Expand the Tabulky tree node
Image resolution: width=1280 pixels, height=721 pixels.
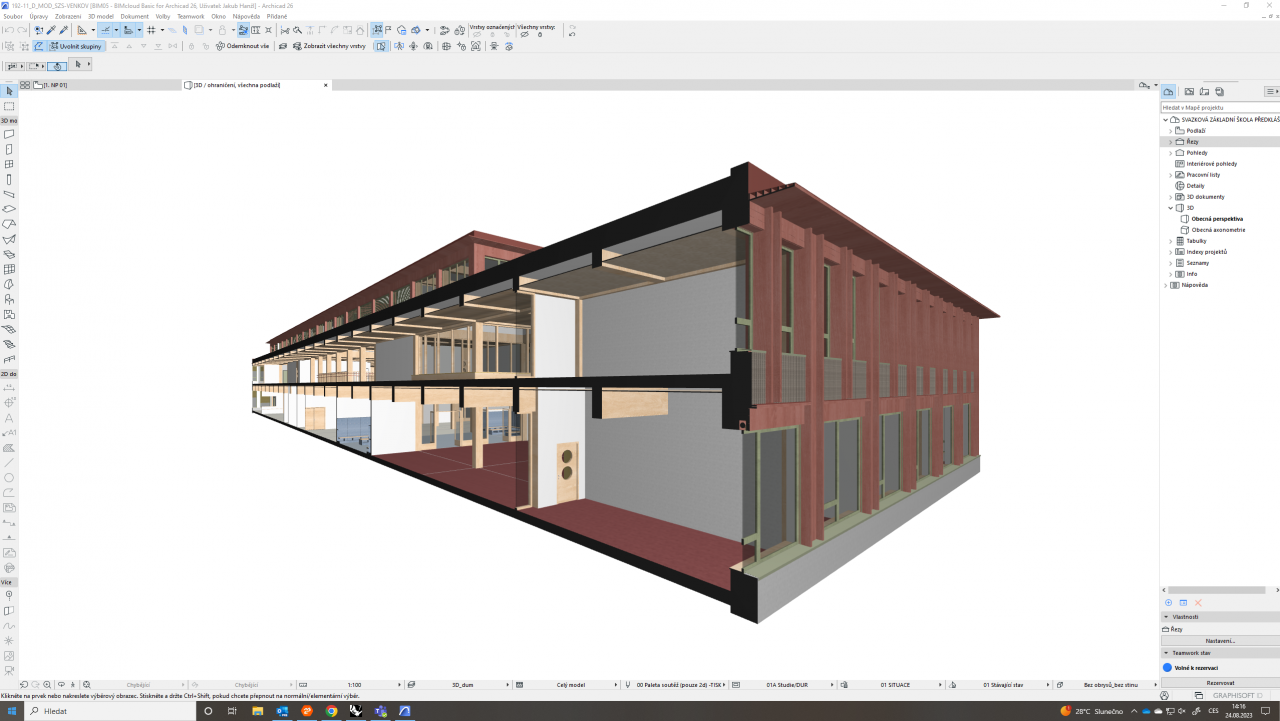[x=1170, y=241]
